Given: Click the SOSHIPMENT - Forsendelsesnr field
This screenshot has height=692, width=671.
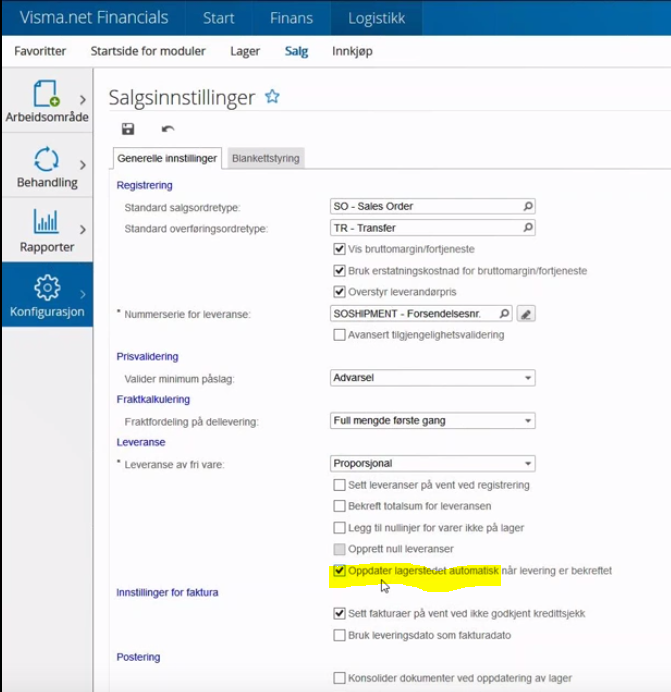Looking at the screenshot, I should pyautogui.click(x=421, y=314).
